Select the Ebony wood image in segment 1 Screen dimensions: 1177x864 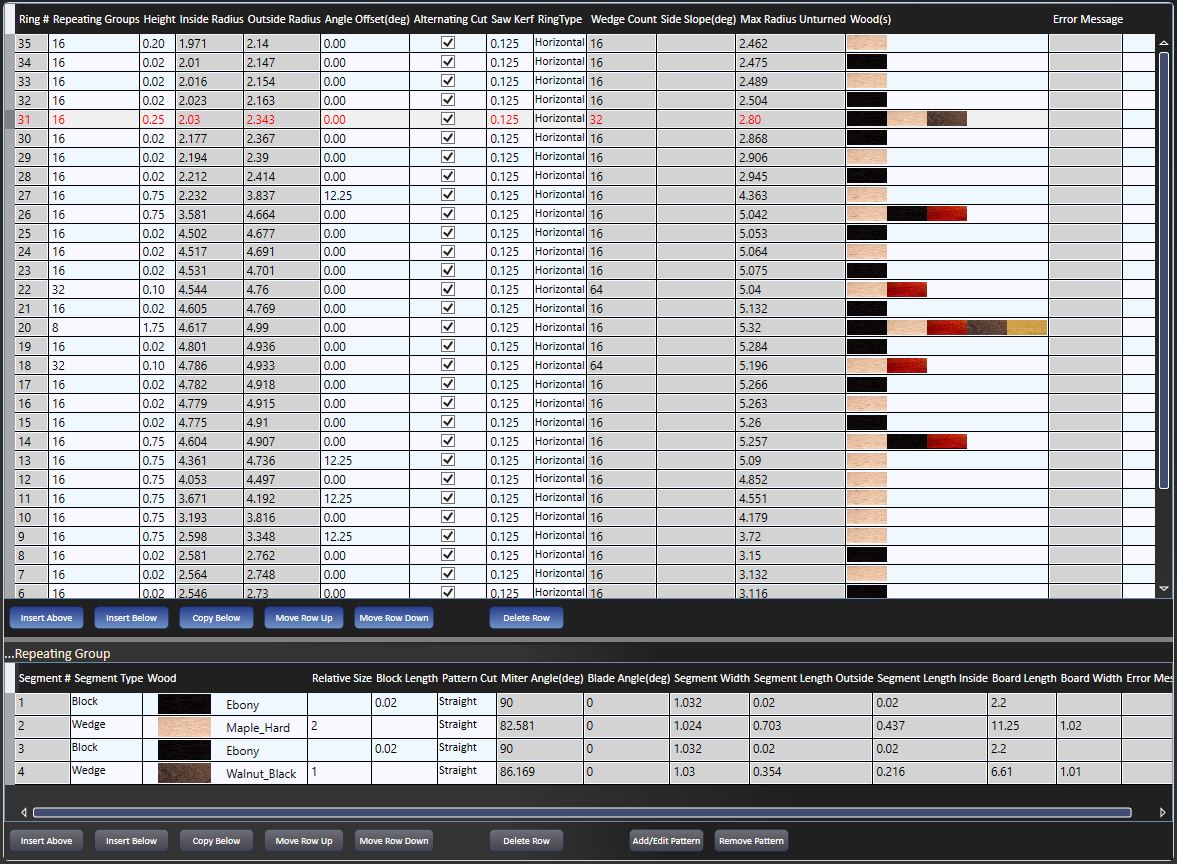[x=184, y=704]
